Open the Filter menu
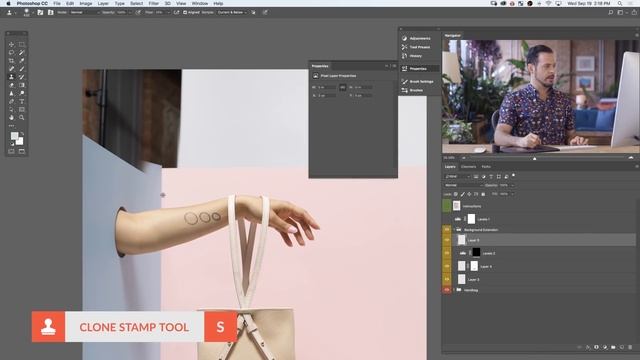This screenshot has width=640, height=360. [153, 3]
